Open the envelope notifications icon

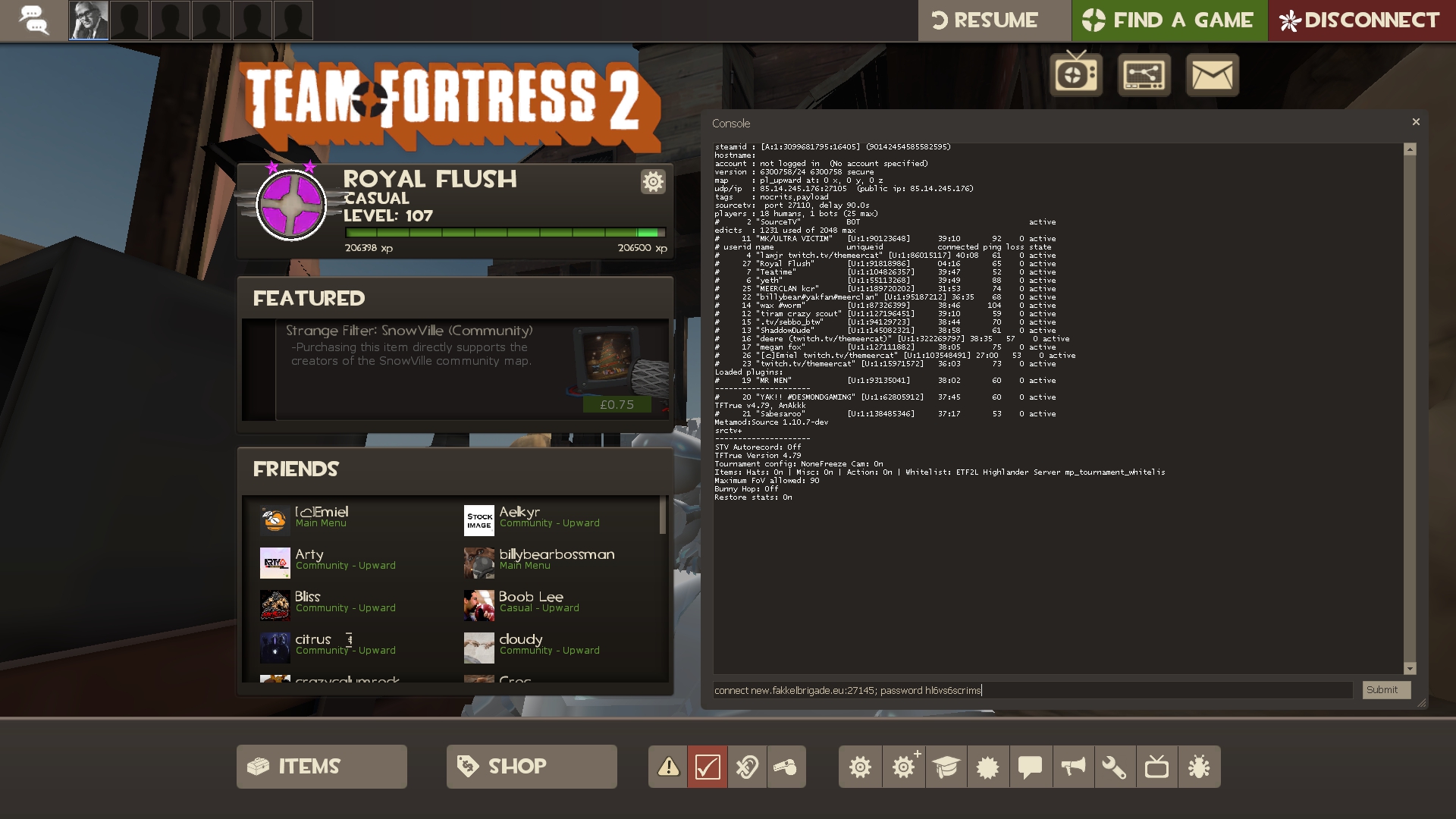[1212, 75]
